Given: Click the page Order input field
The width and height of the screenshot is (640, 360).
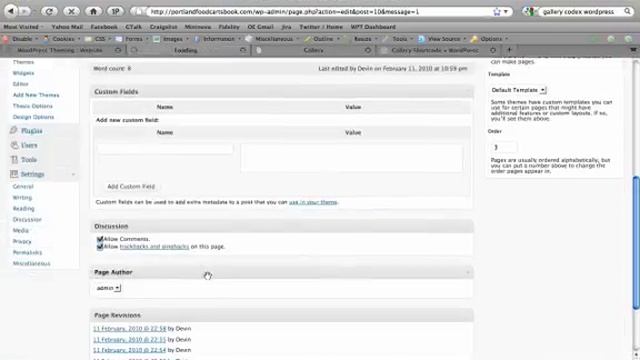Looking at the screenshot, I should 504,147.
